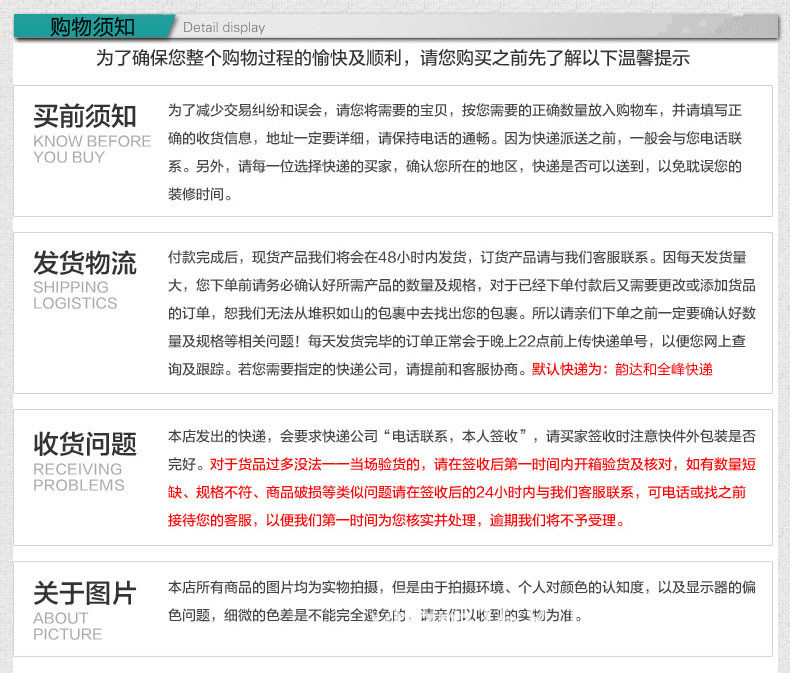Click the "SHIPPING LOGISTICS" subtitle text
The height and width of the screenshot is (673, 790).
click(75, 295)
